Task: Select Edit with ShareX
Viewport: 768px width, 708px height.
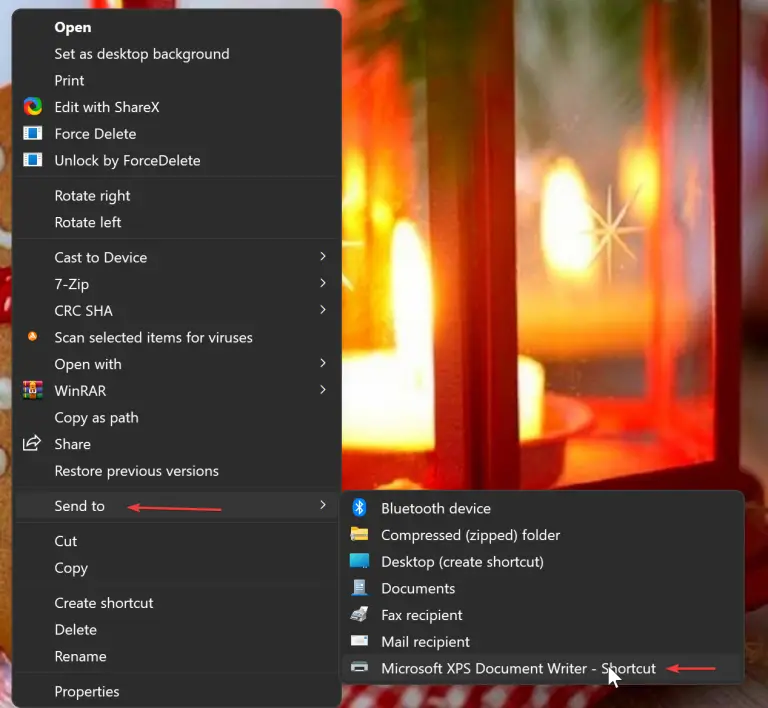Action: (x=177, y=107)
